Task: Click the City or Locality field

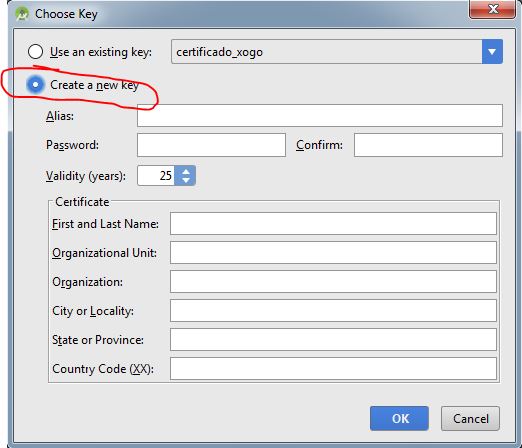Action: click(x=333, y=311)
